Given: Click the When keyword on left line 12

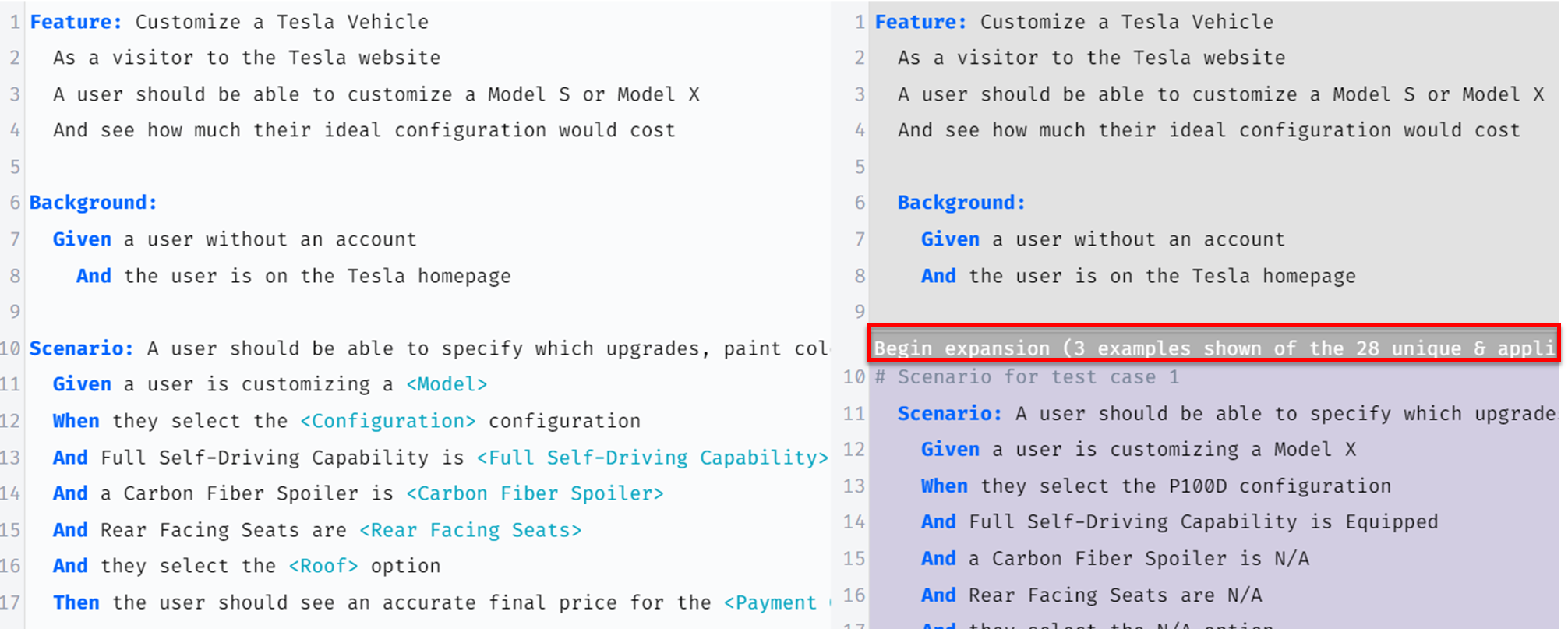Looking at the screenshot, I should [76, 421].
